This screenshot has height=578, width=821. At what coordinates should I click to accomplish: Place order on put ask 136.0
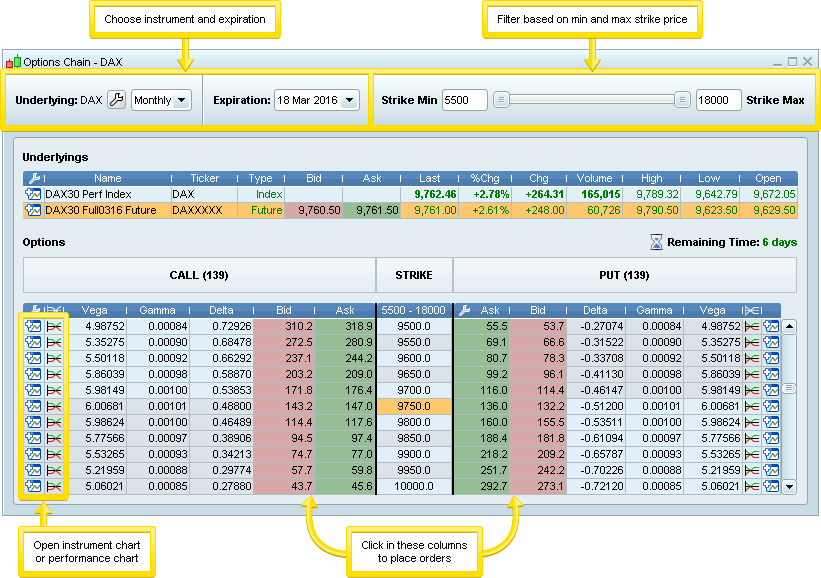[482, 406]
